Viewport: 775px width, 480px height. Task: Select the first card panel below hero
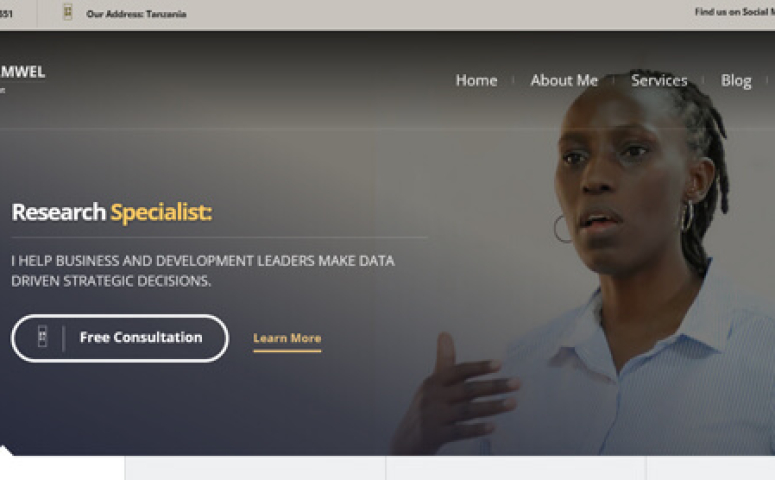pyautogui.click(x=255, y=468)
